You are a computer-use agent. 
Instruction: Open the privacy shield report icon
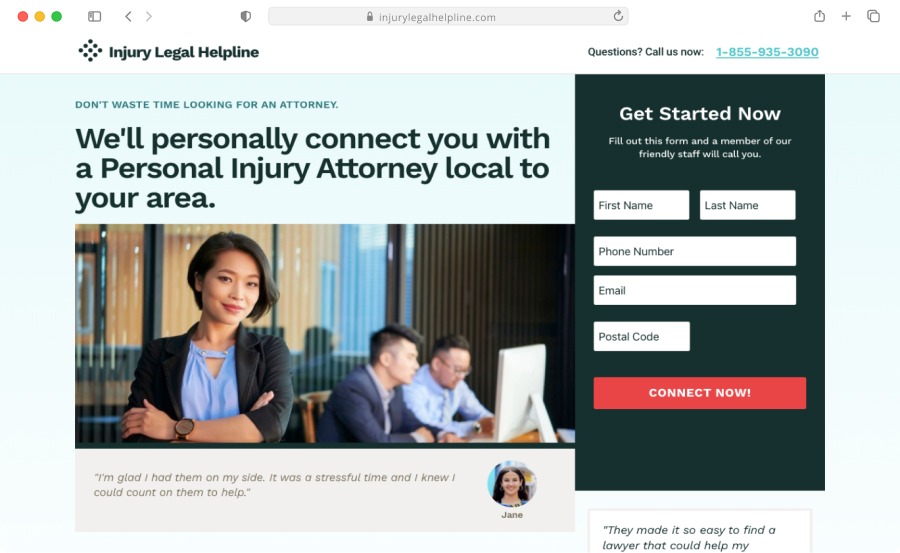[x=246, y=17]
